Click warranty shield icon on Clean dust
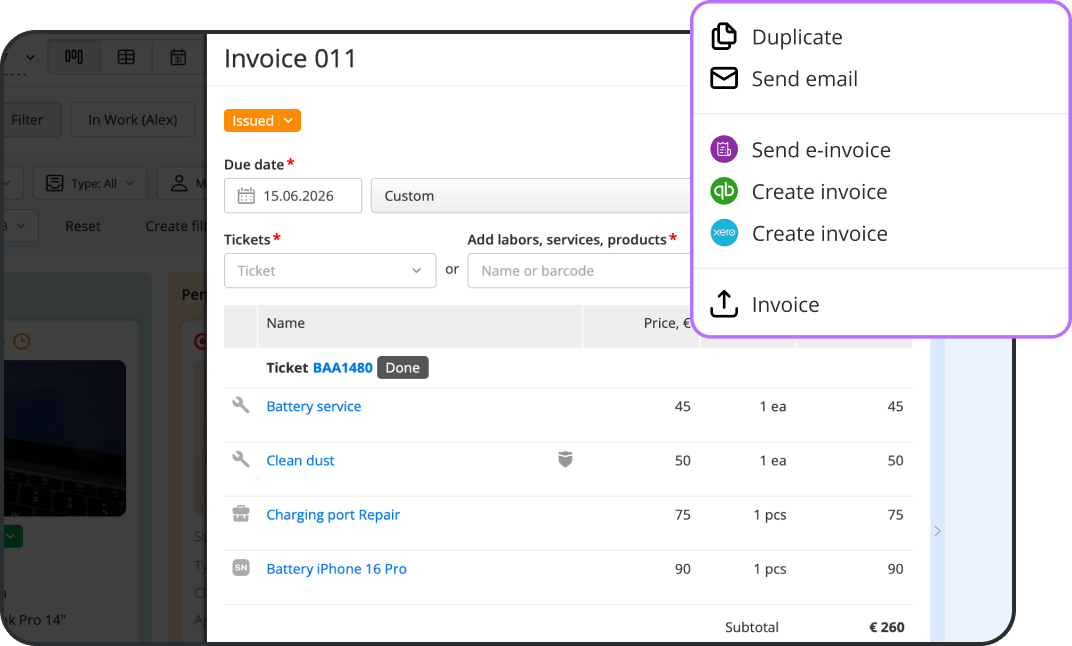 (565, 459)
